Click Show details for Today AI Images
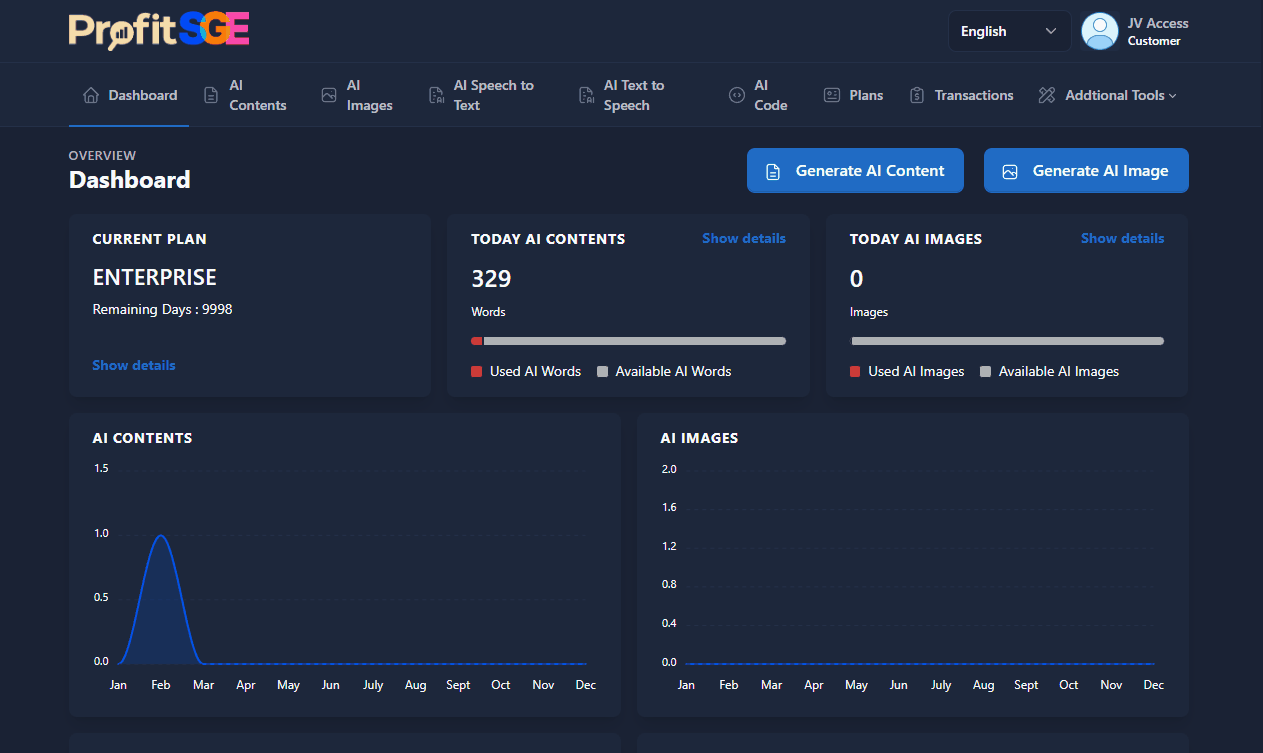This screenshot has height=753, width=1263. [x=1122, y=238]
